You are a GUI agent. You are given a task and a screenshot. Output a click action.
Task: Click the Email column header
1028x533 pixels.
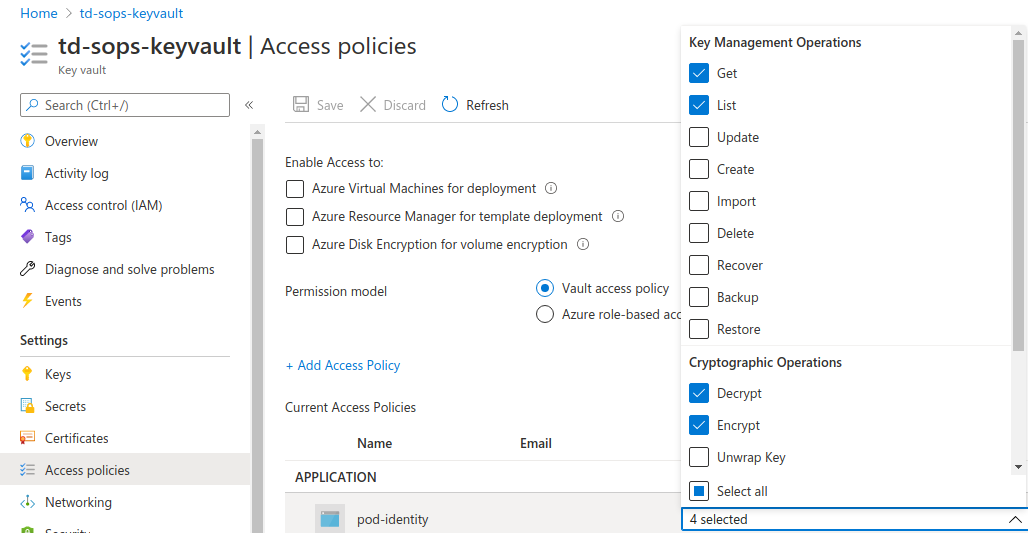(x=536, y=443)
